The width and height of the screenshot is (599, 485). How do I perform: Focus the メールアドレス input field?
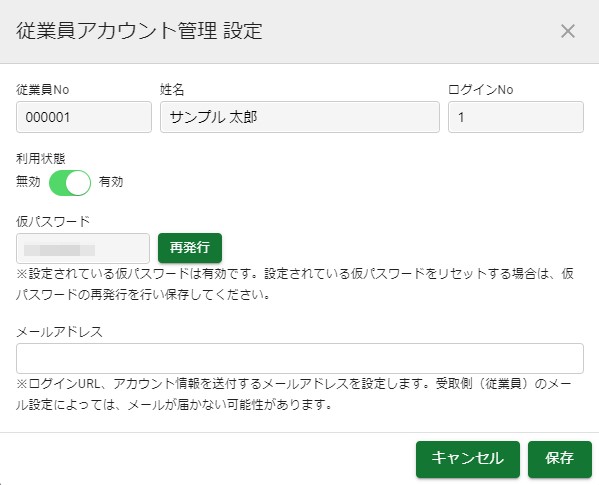pos(300,358)
